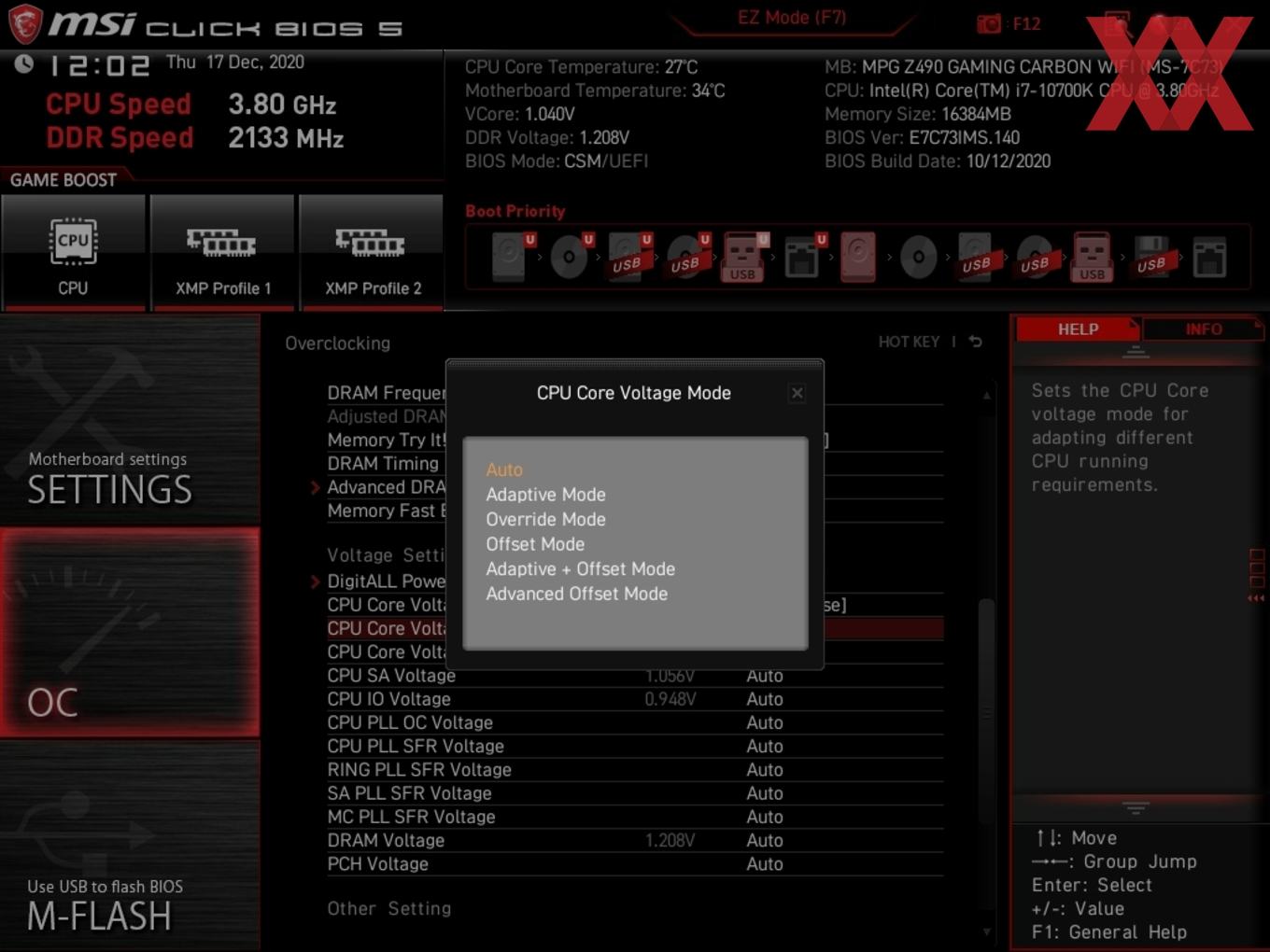Image resolution: width=1270 pixels, height=952 pixels.
Task: Choose Auto in the voltage mode list
Action: click(504, 469)
